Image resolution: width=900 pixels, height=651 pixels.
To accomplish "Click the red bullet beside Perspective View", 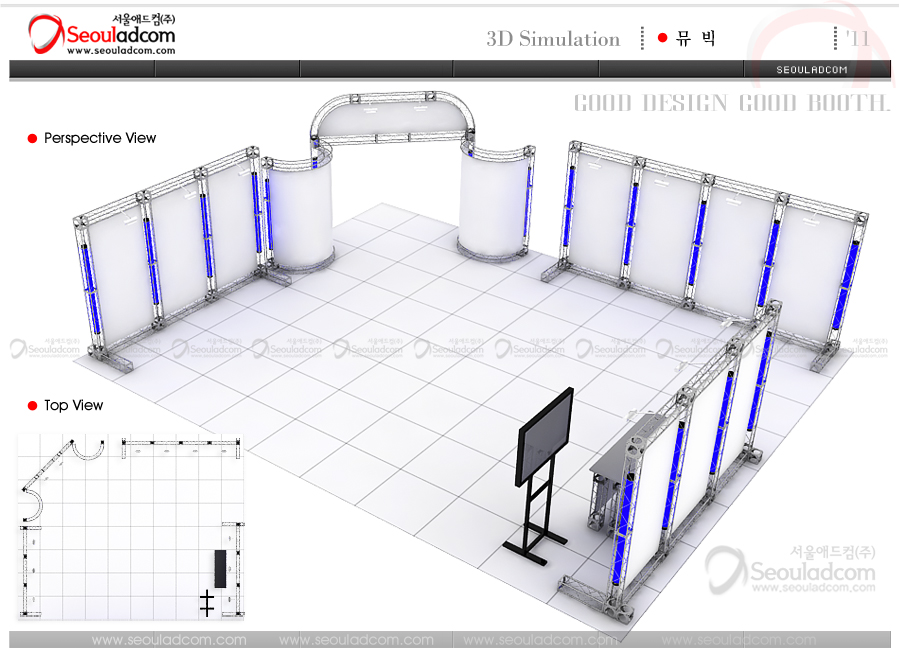I will [x=32, y=139].
